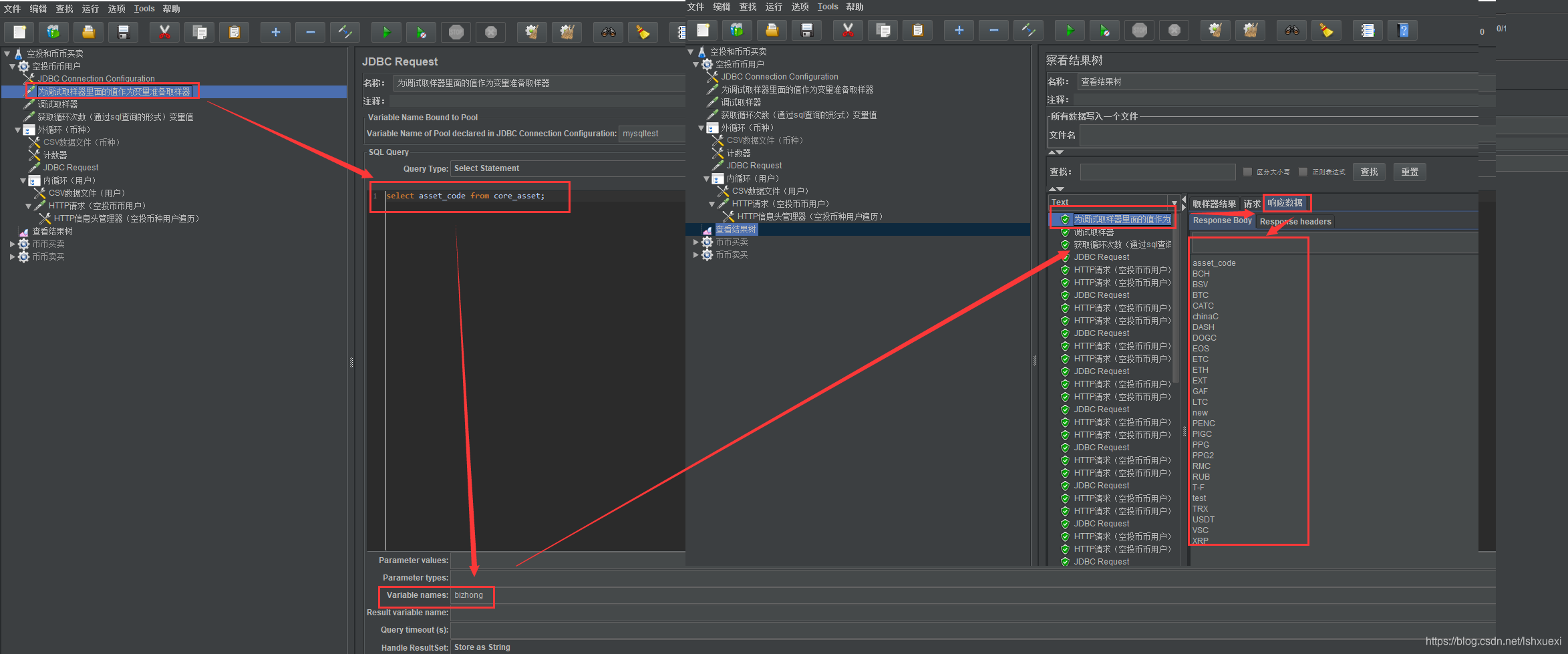Click Stop icon in right window toolbar

pyautogui.click(x=1140, y=30)
